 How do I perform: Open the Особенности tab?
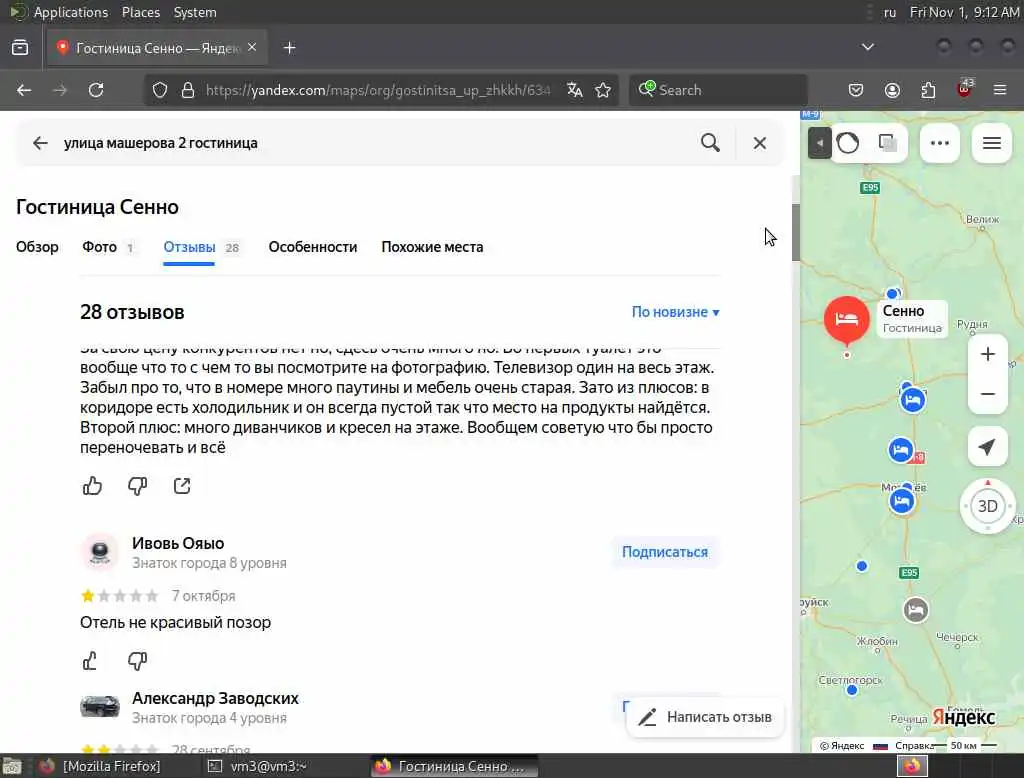[x=313, y=247]
